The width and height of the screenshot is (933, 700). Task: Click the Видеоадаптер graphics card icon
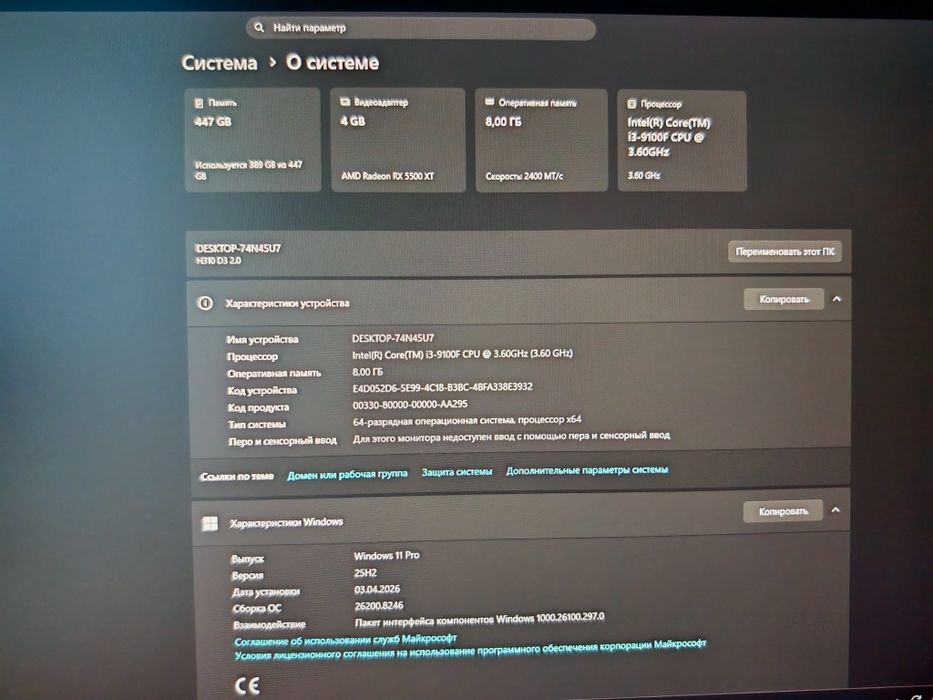[x=345, y=102]
